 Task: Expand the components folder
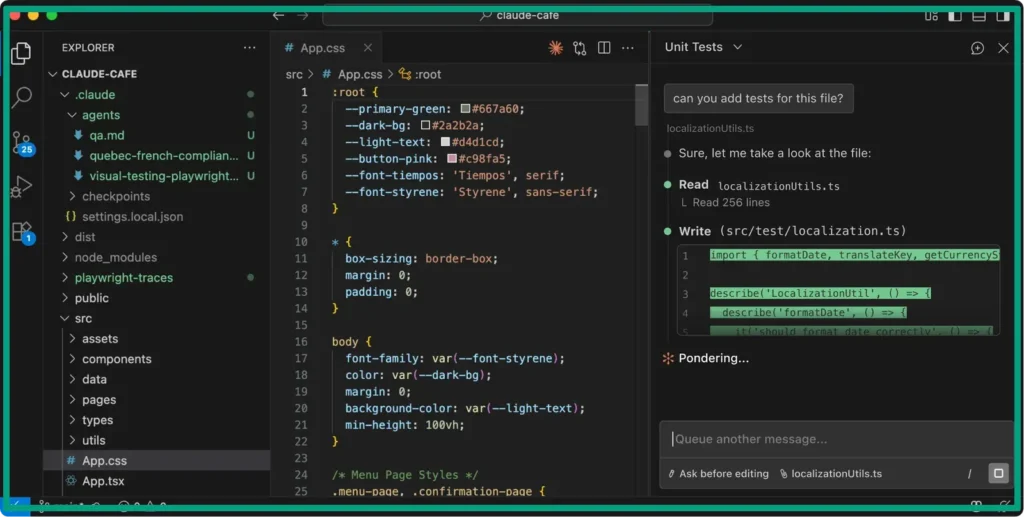pyautogui.click(x=72, y=359)
